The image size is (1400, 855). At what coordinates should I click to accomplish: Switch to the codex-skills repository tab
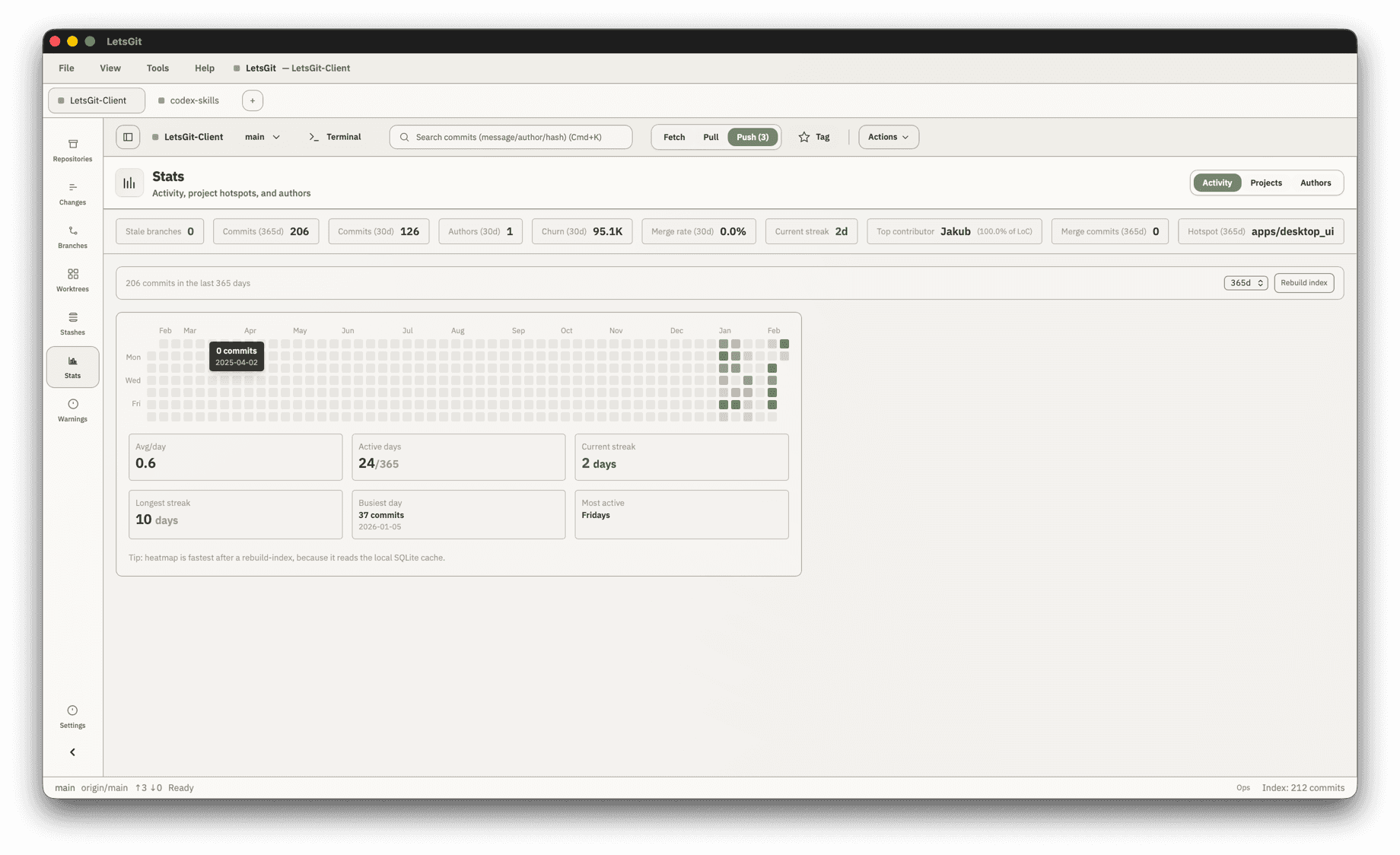[189, 100]
